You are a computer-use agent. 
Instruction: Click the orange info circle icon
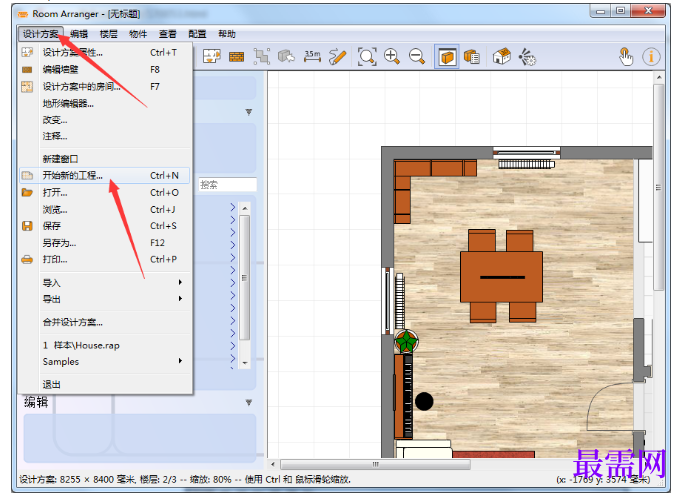click(x=651, y=57)
